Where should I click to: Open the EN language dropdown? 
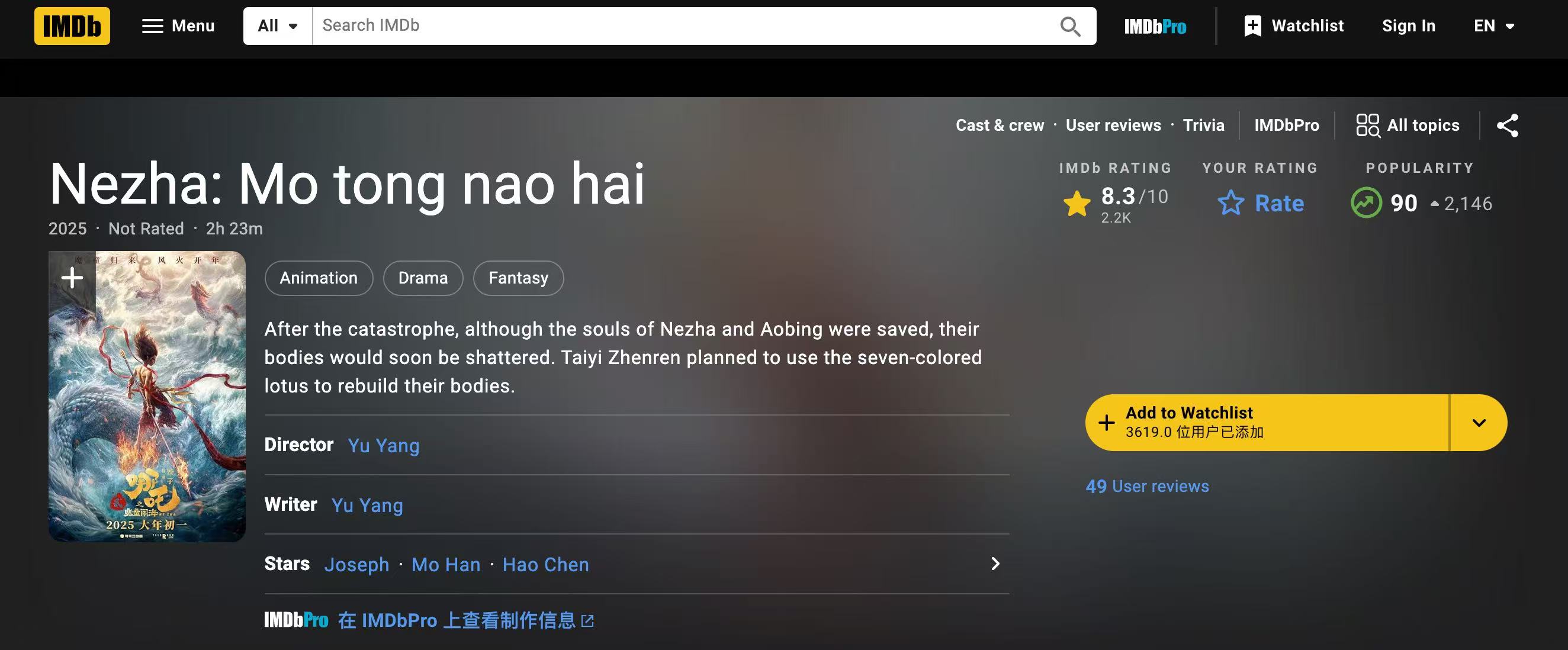(x=1494, y=26)
